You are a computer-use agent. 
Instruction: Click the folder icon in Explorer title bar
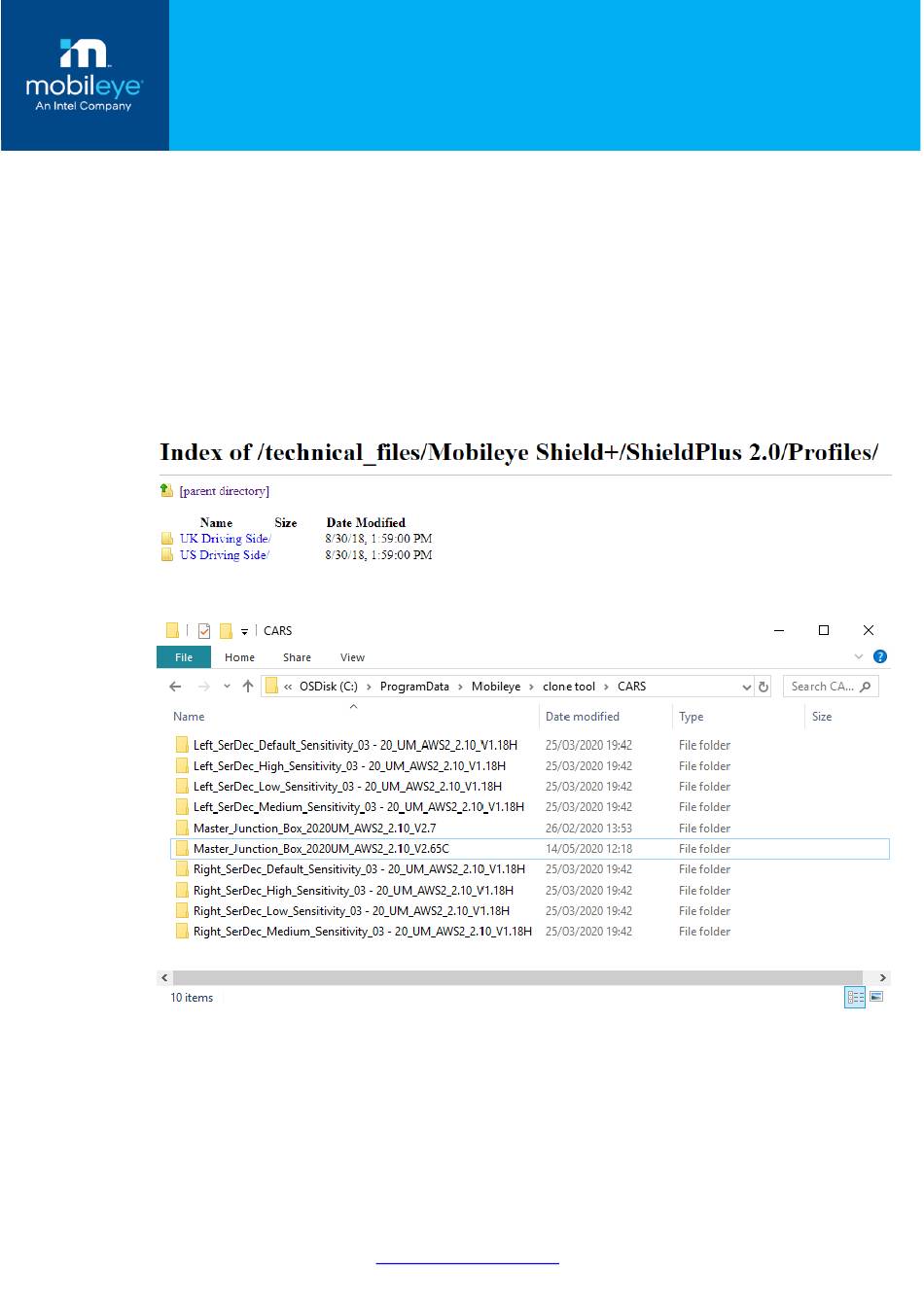tap(172, 631)
